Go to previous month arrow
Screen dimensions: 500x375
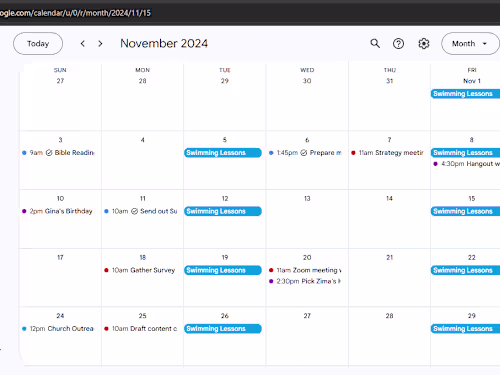(83, 44)
